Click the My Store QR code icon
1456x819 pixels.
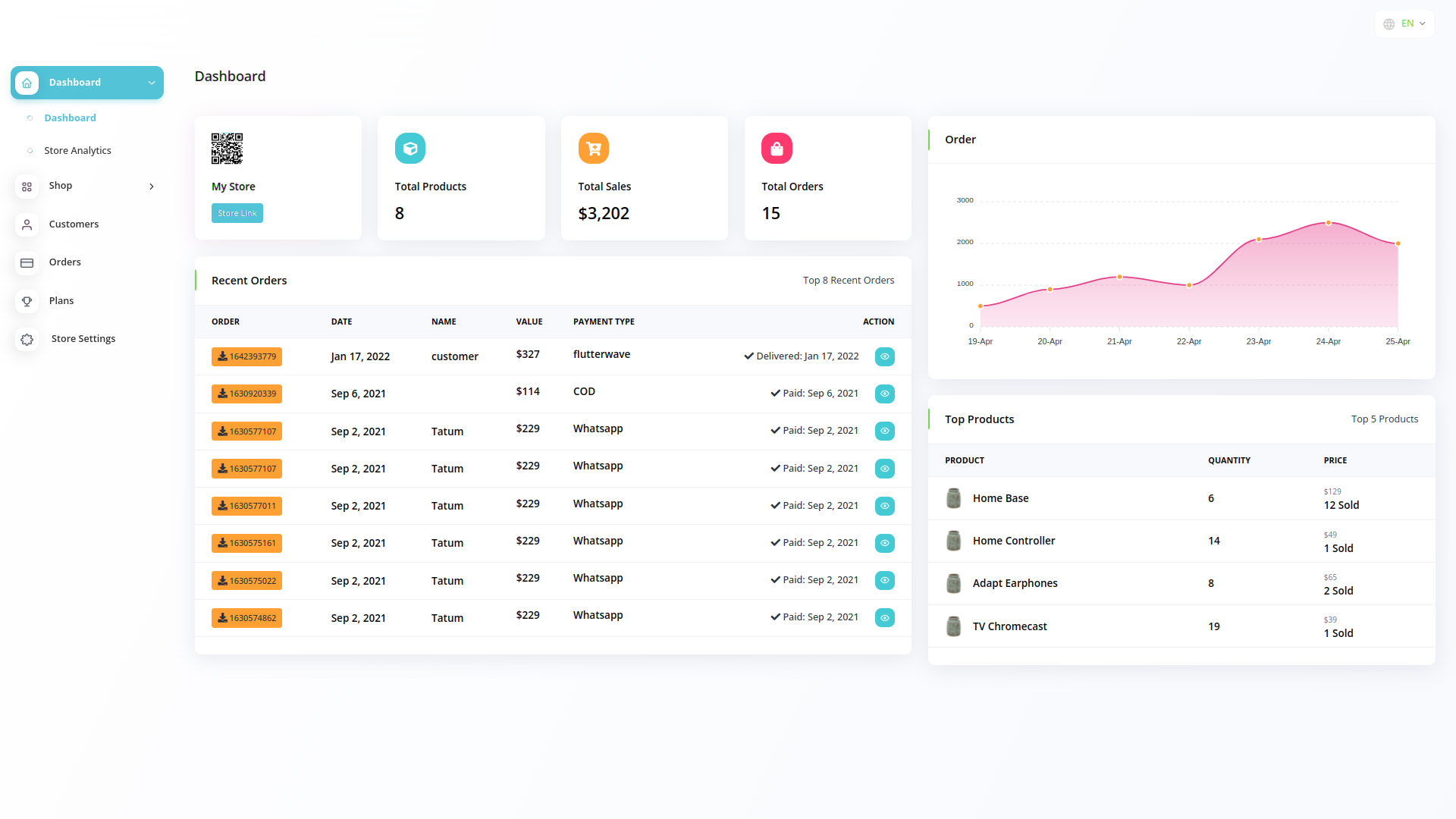[x=227, y=149]
